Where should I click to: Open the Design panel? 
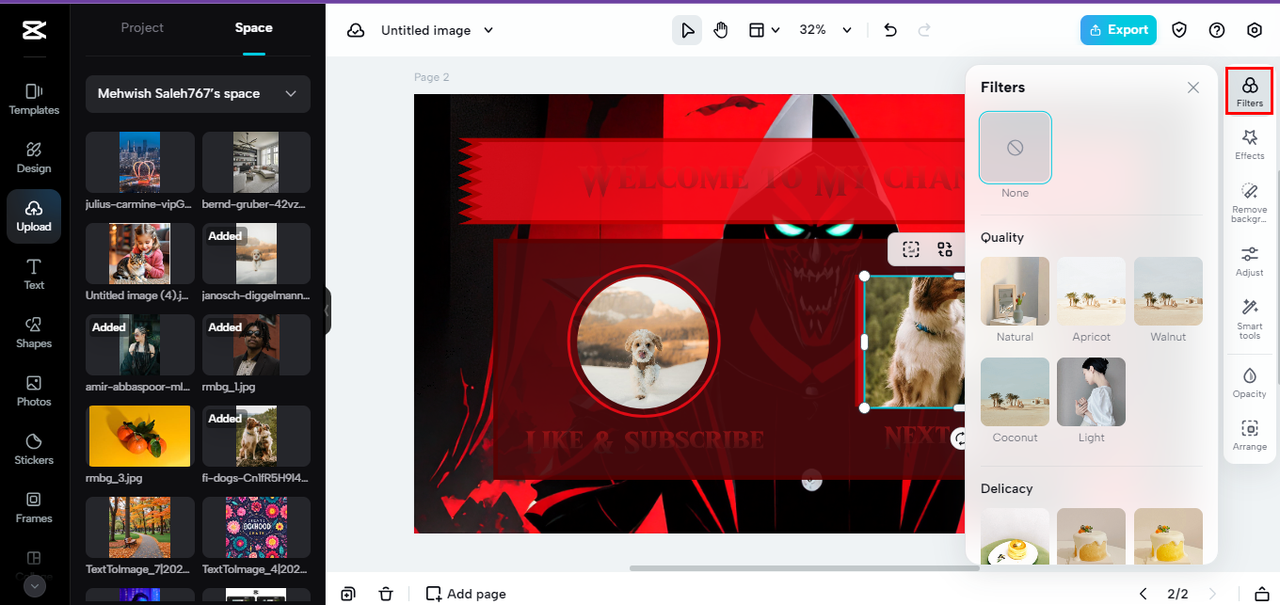pyautogui.click(x=34, y=157)
